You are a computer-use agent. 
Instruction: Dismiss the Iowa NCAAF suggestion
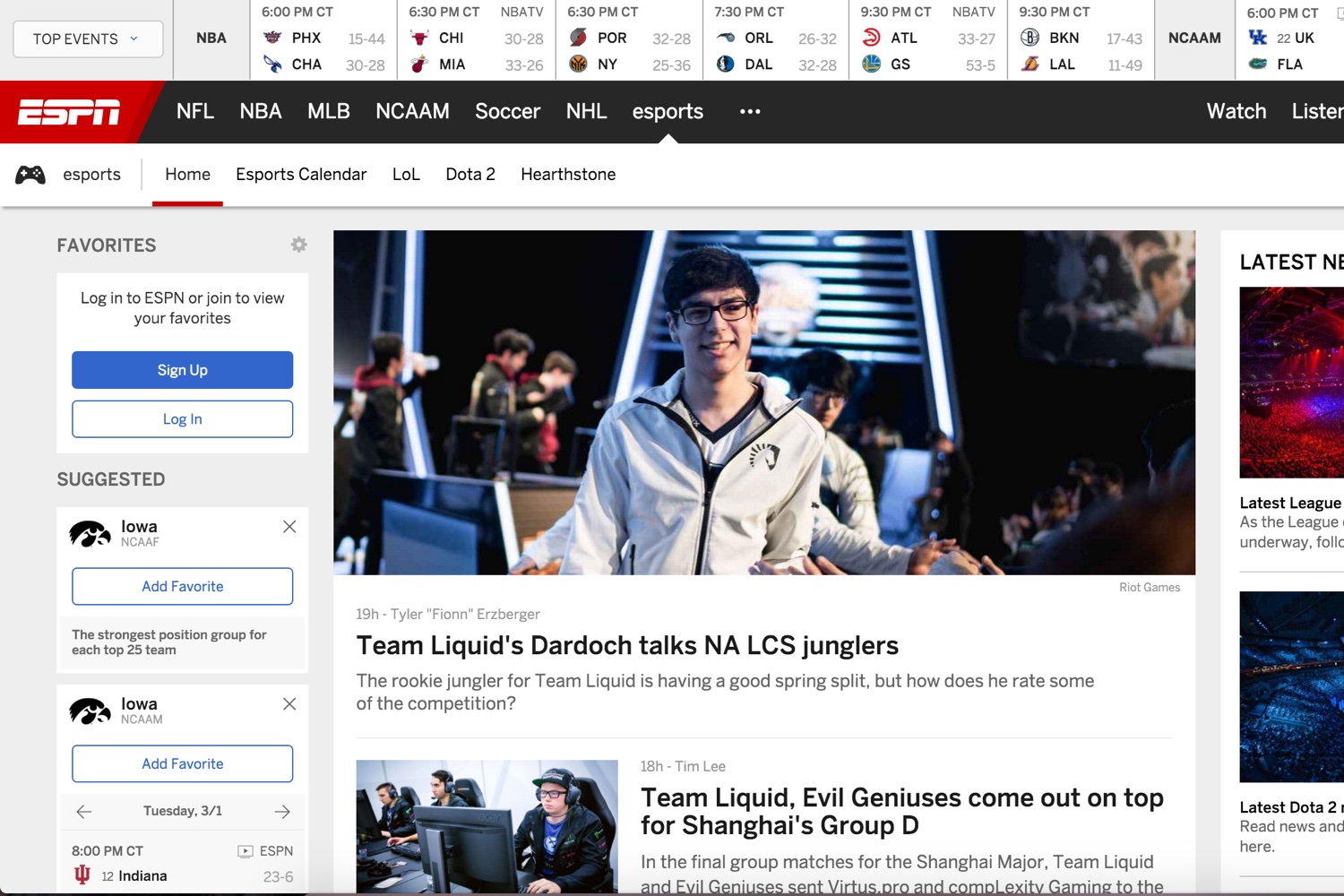(x=289, y=527)
